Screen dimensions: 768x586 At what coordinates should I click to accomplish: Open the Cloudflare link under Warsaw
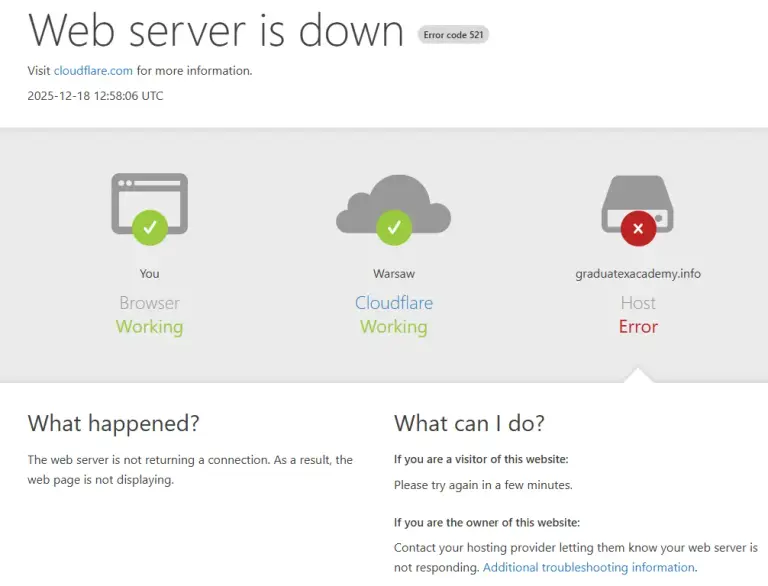tap(394, 303)
